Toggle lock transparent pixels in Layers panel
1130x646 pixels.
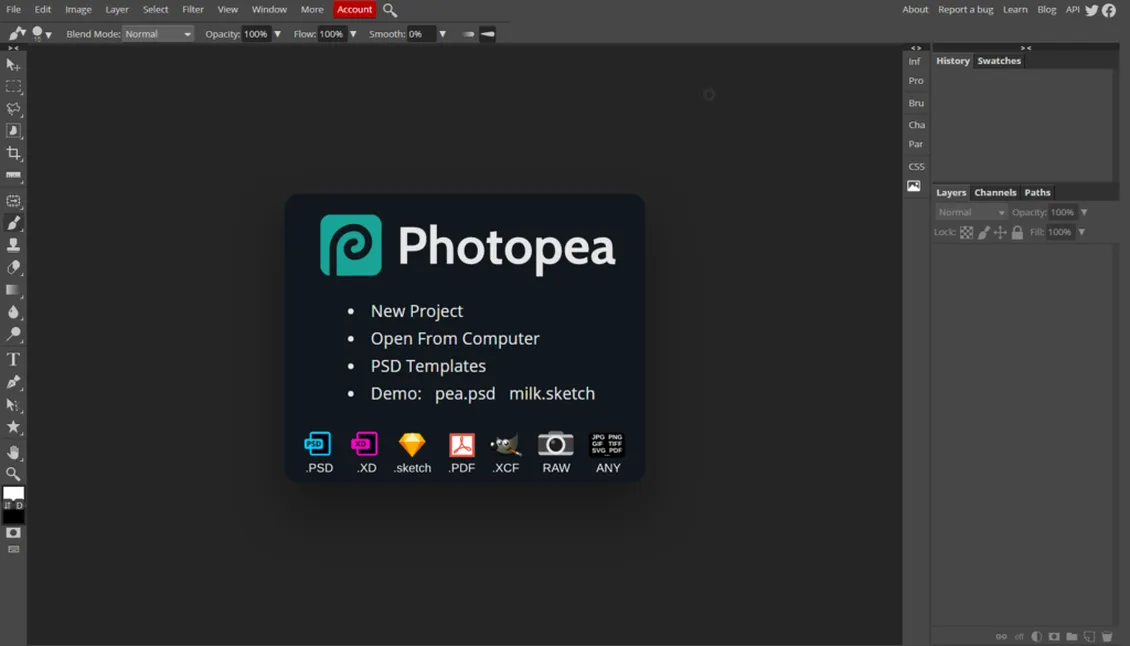click(966, 232)
